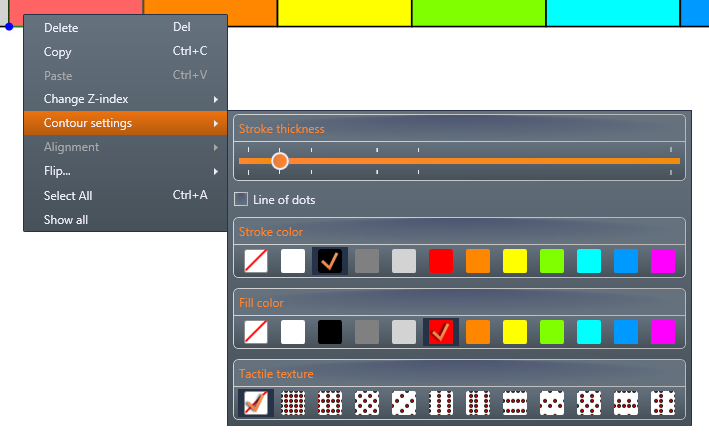Set fill color to blue
This screenshot has height=438, width=709.
[x=626, y=332]
